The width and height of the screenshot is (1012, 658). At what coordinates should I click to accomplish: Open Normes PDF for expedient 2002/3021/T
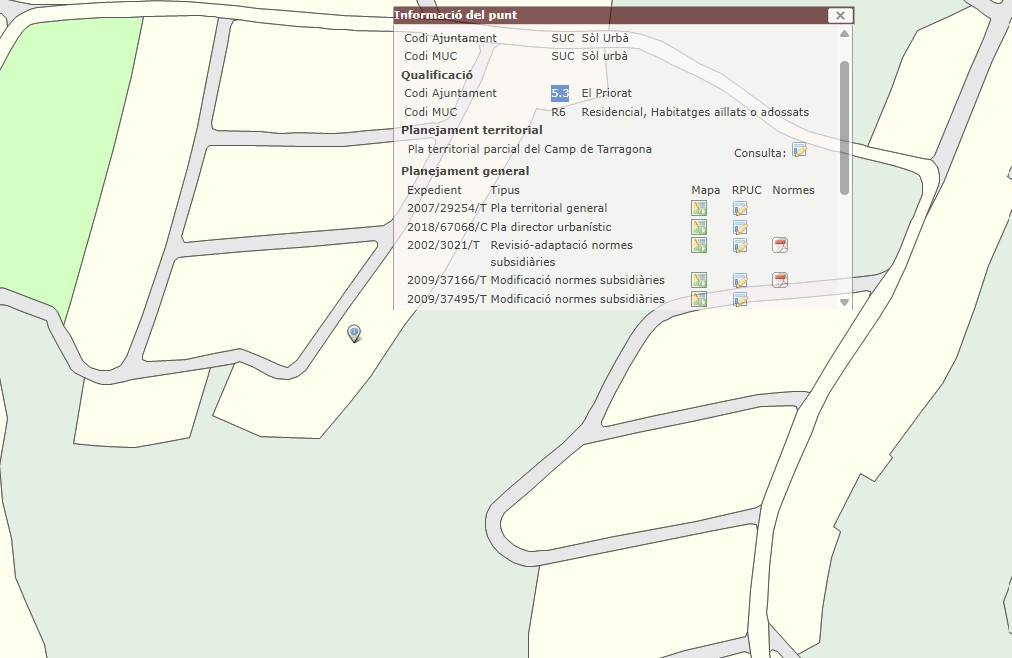click(780, 246)
